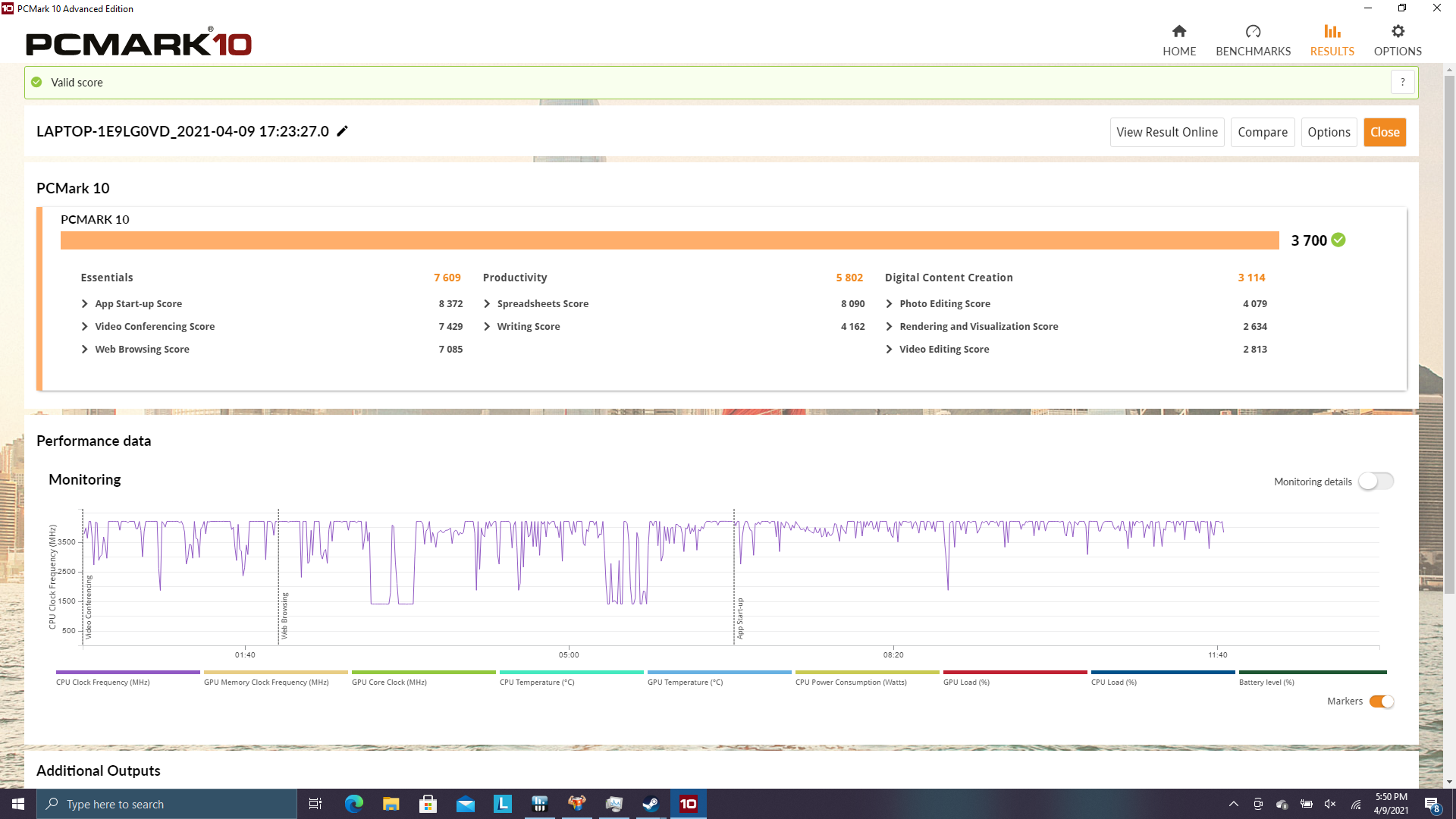Toggle GPU Load legend series
The height and width of the screenshot is (819, 1456).
click(x=1015, y=677)
